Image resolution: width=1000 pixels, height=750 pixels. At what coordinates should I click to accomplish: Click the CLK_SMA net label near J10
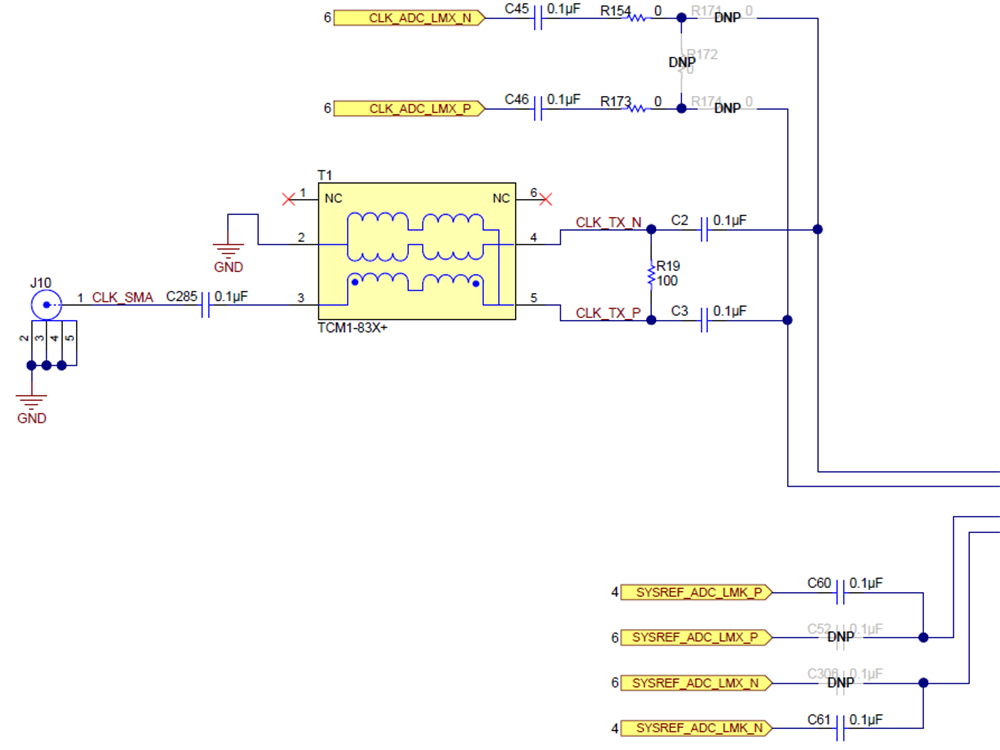coord(122,297)
